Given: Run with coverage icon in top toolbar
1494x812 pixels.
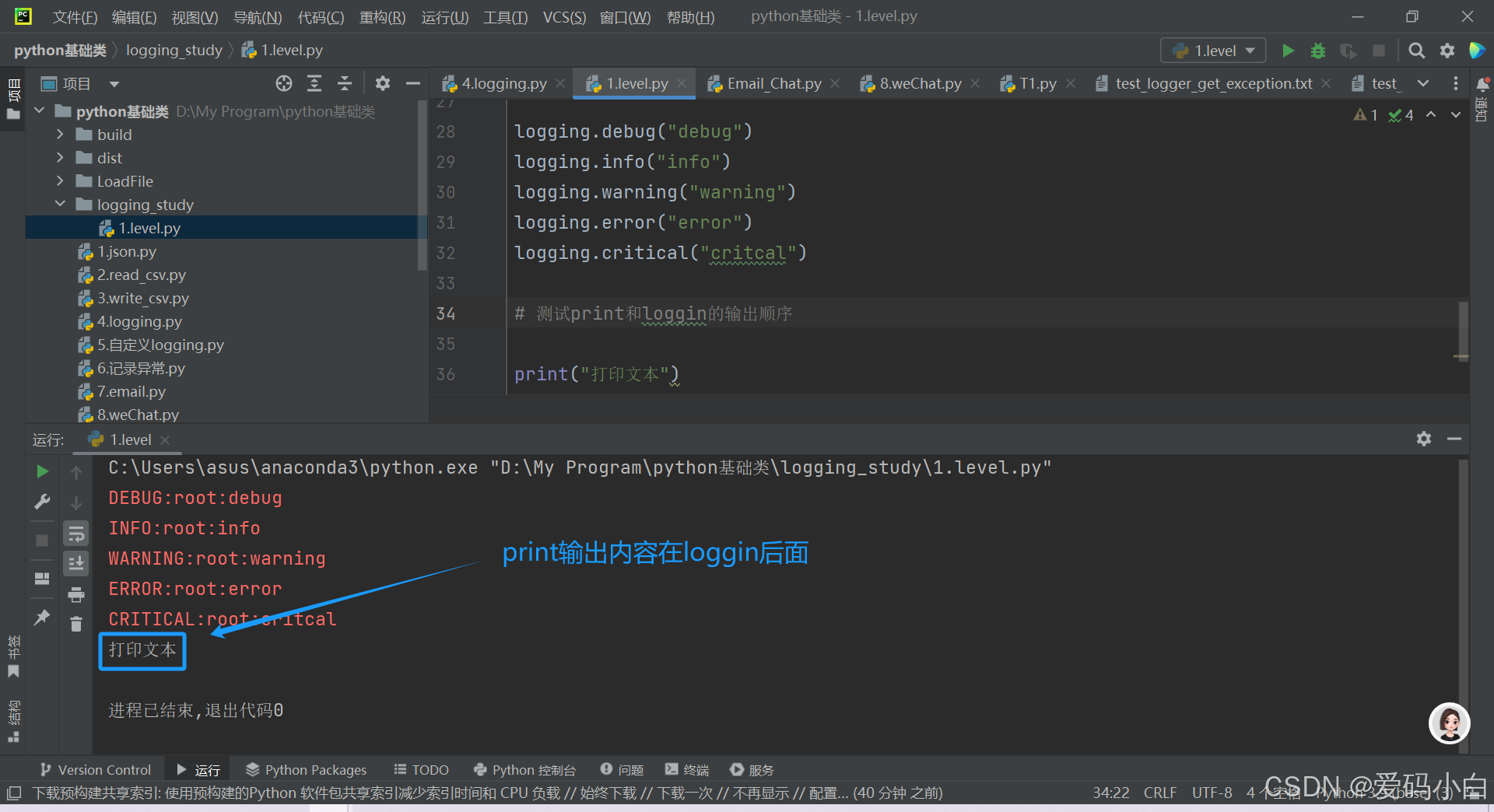Looking at the screenshot, I should click(1348, 51).
